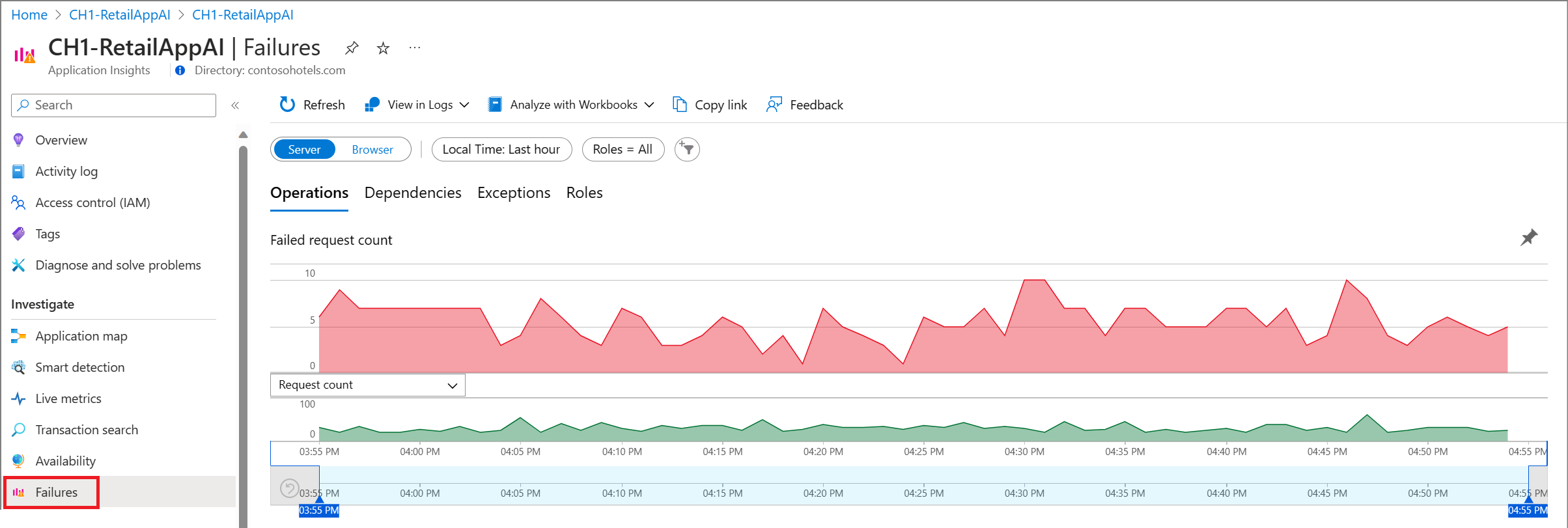Expand the View in Logs dropdown

click(417, 105)
